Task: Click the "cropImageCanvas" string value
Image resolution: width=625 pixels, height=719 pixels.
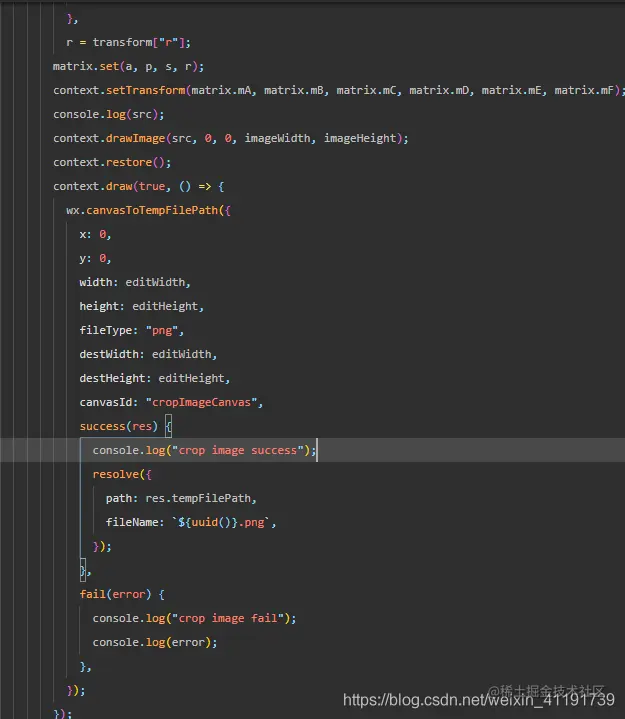Action: [x=201, y=402]
